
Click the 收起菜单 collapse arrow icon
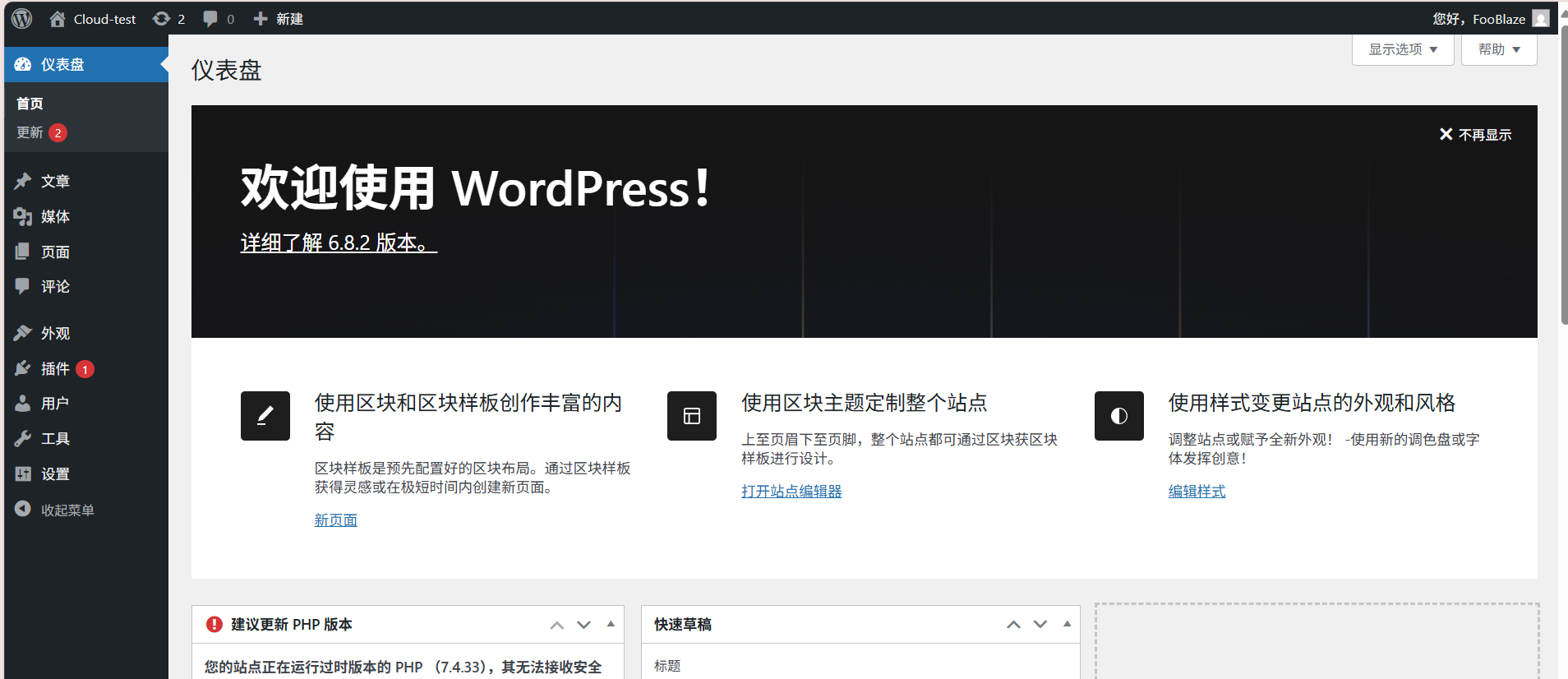pos(23,509)
